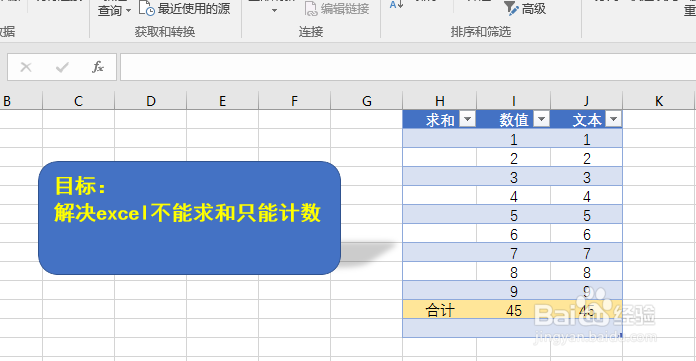Open the 文本 column filter dropdown
This screenshot has width=696, height=361.
point(613,119)
